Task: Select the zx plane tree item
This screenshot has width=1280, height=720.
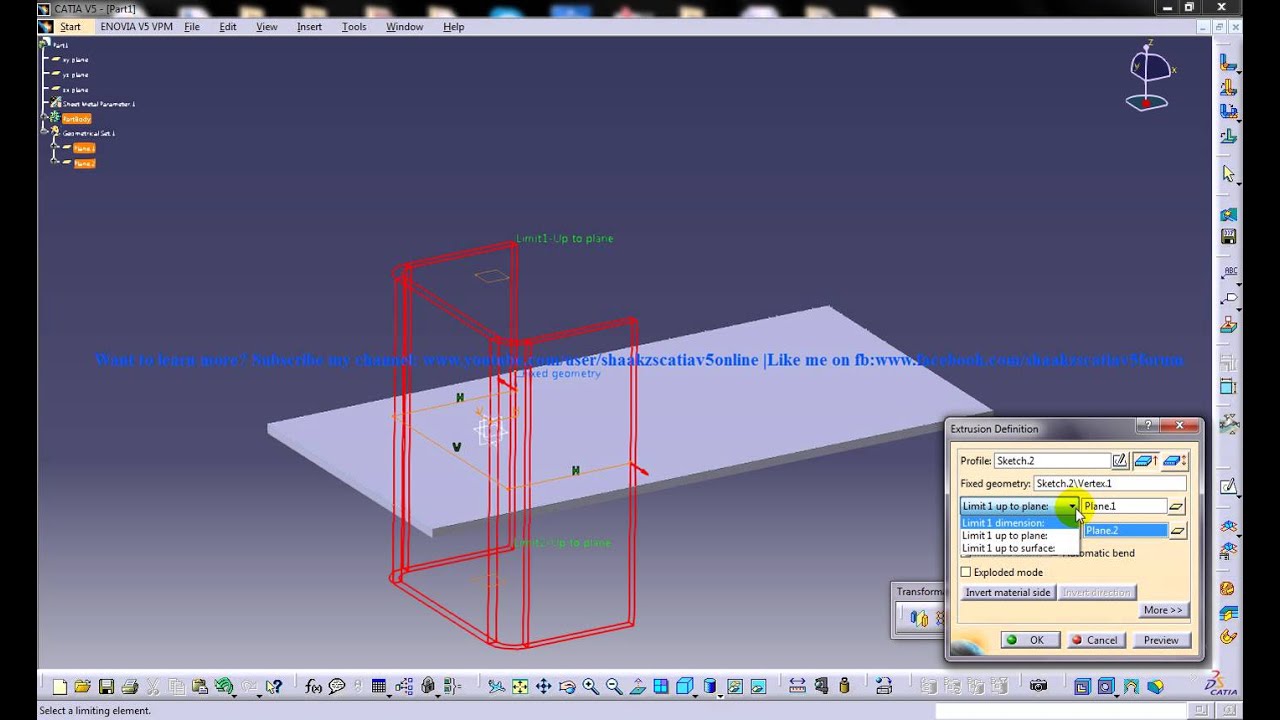Action: pos(75,89)
